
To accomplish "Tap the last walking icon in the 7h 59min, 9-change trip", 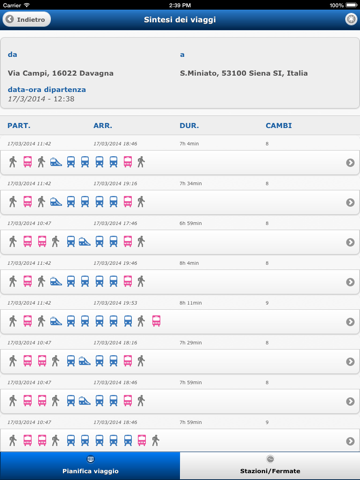I will [x=156, y=440].
